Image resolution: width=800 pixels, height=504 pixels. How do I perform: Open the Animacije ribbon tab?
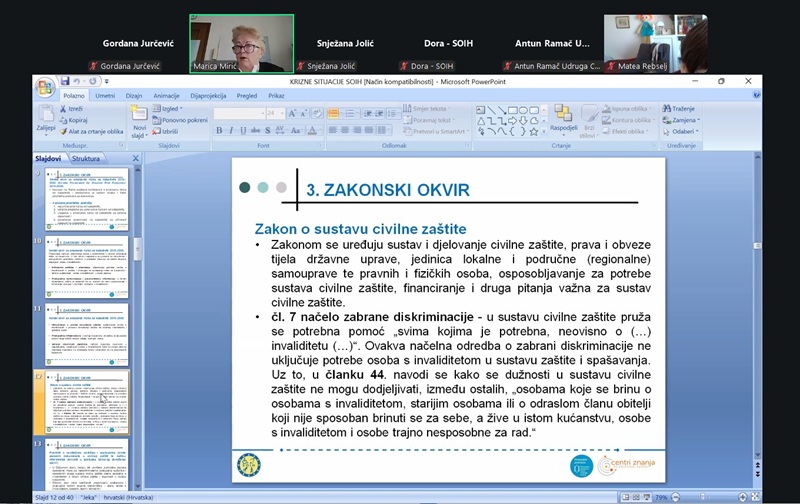coord(168,96)
